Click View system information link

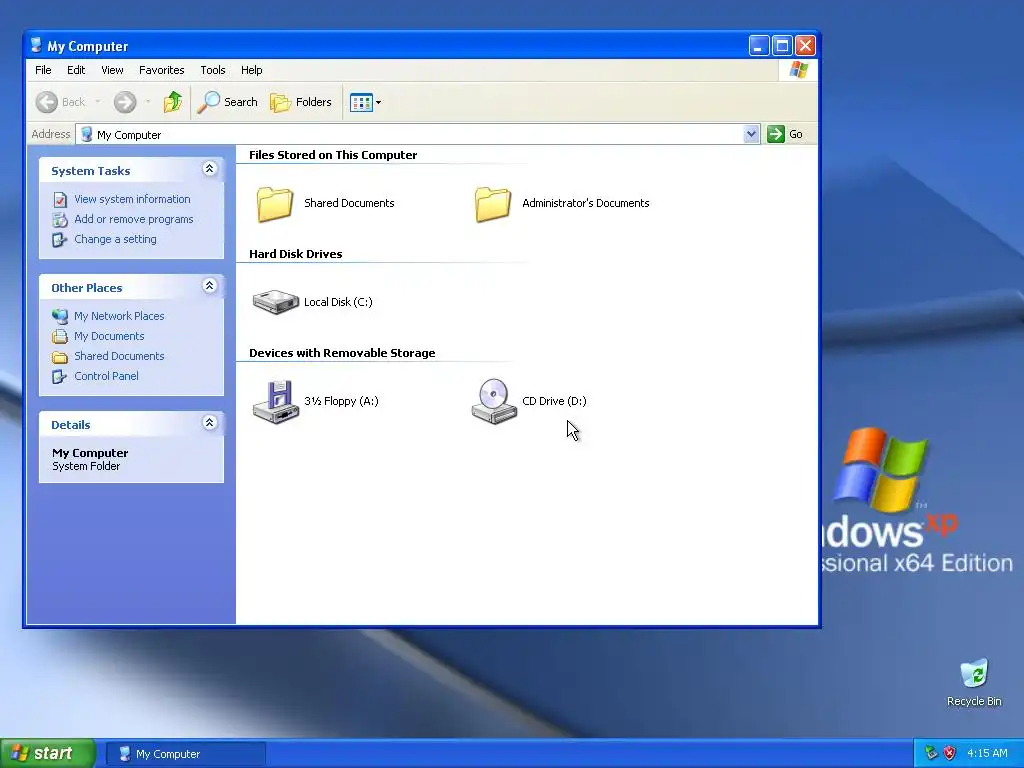132,199
